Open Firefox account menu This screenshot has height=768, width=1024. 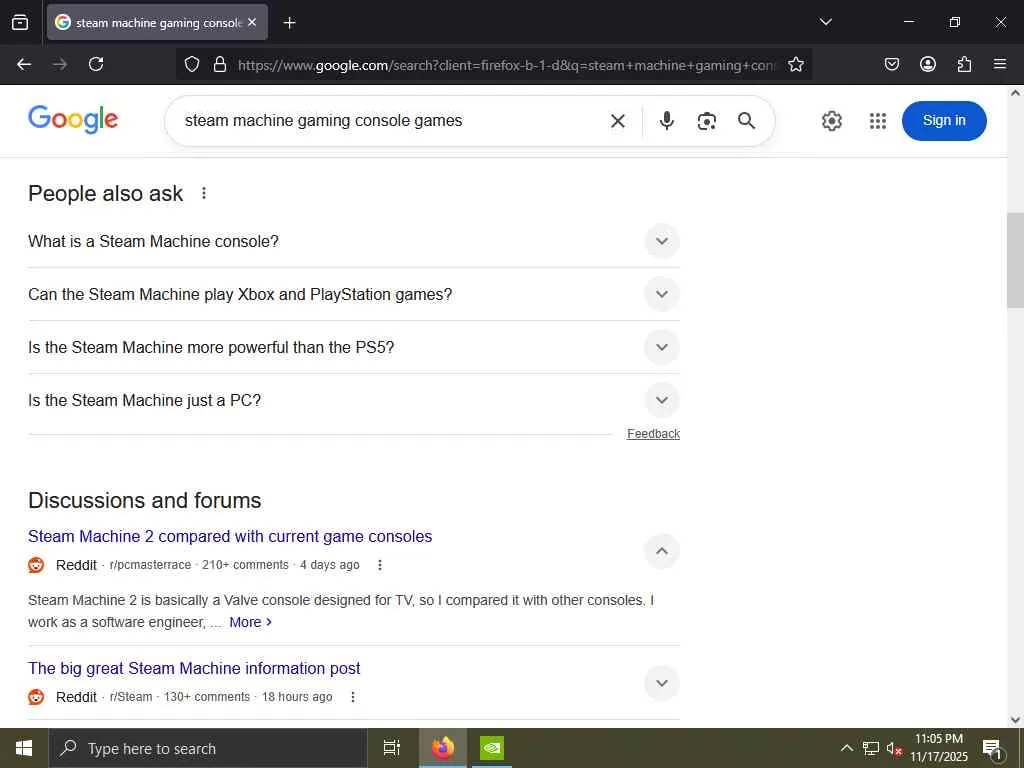[x=927, y=64]
